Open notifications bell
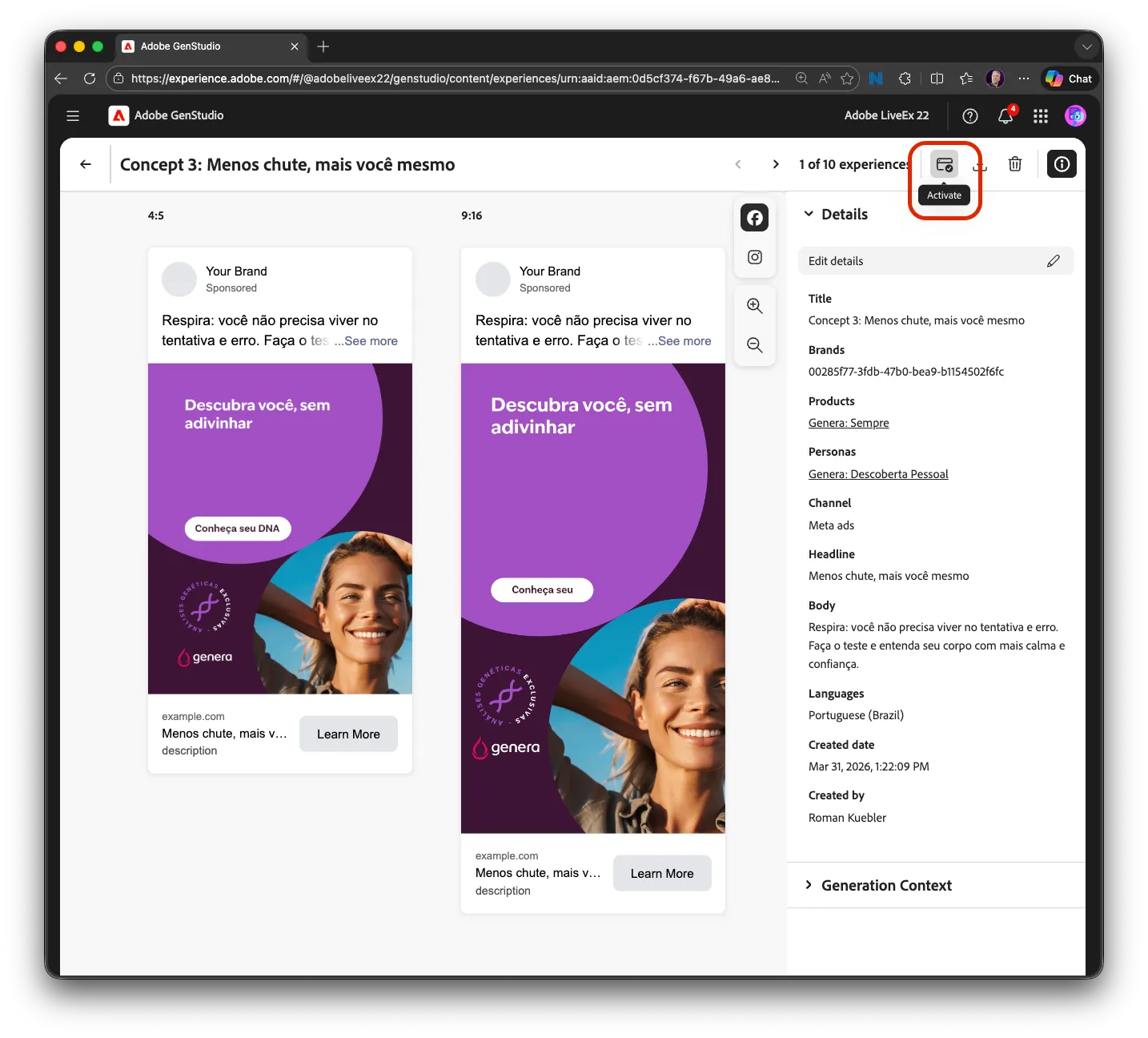This screenshot has width=1148, height=1038. pyautogui.click(x=1006, y=116)
